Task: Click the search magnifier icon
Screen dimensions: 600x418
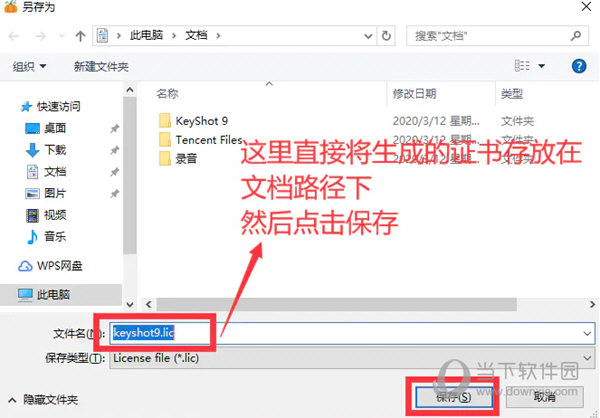Action: coord(576,36)
